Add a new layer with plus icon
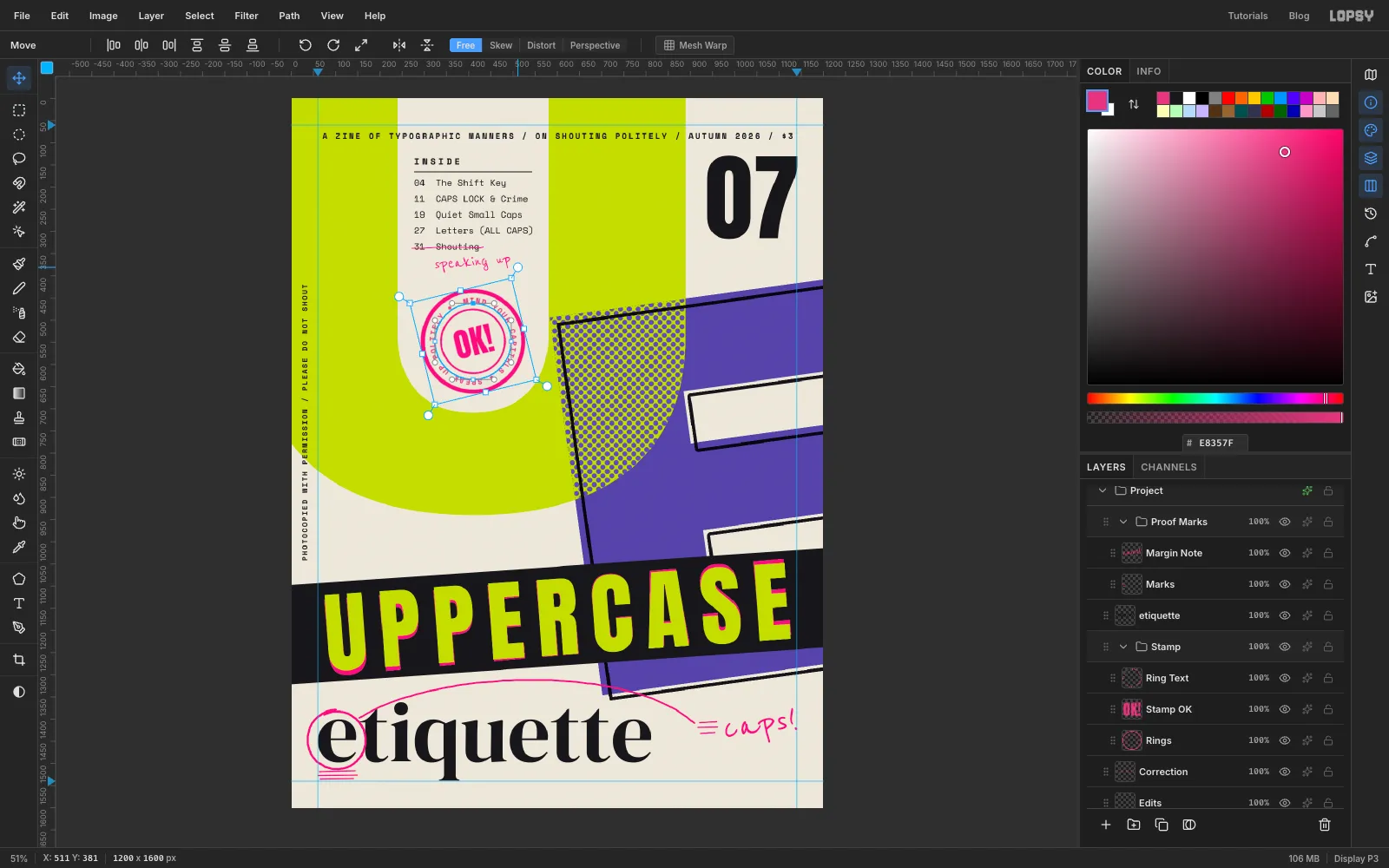 coord(1106,825)
